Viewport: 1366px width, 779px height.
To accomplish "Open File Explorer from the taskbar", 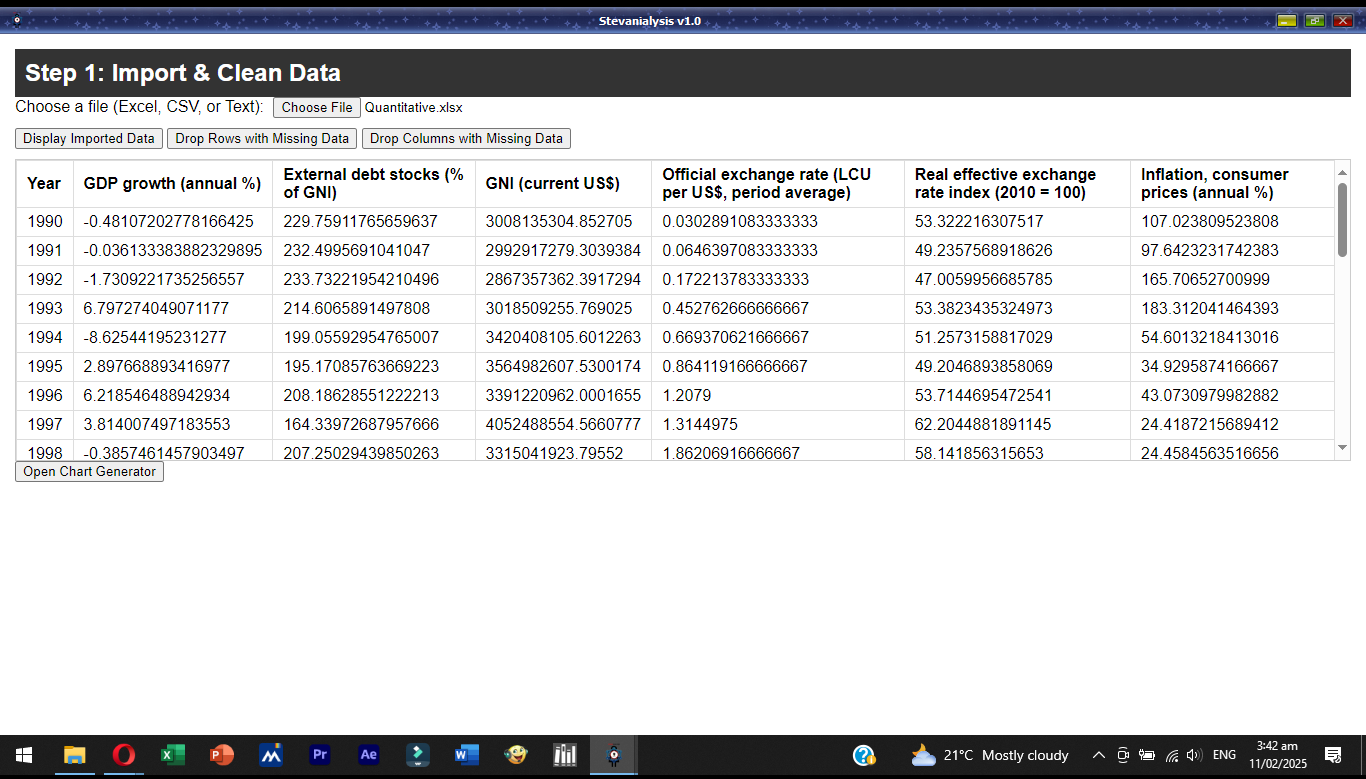I will point(75,755).
